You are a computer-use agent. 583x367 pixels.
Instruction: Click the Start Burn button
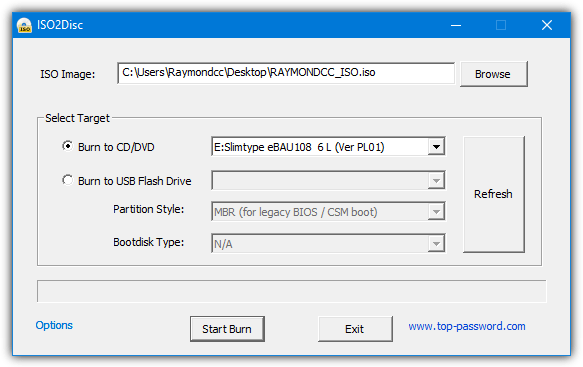pyautogui.click(x=227, y=329)
